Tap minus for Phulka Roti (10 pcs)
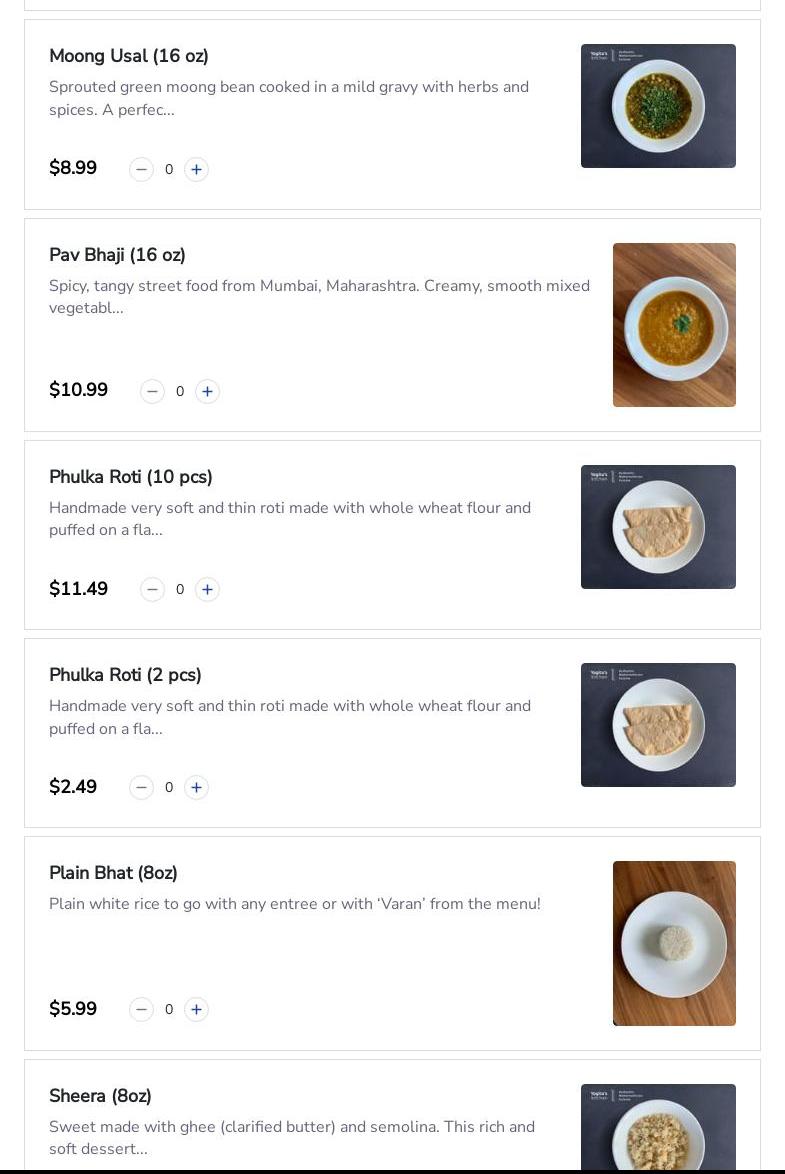785x1174 pixels. (152, 590)
